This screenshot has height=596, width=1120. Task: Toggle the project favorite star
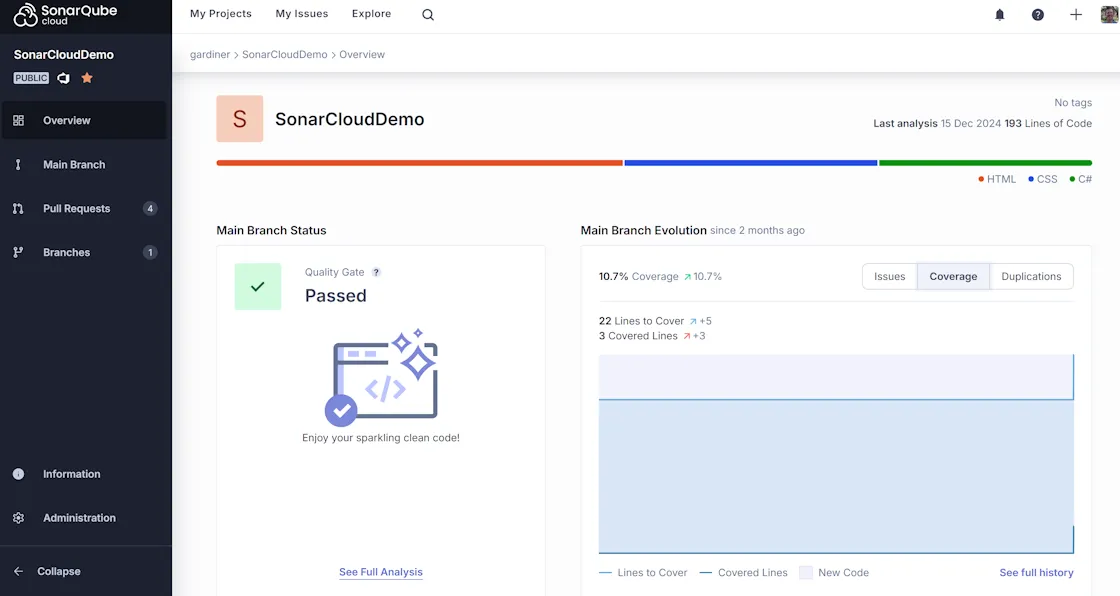86,77
